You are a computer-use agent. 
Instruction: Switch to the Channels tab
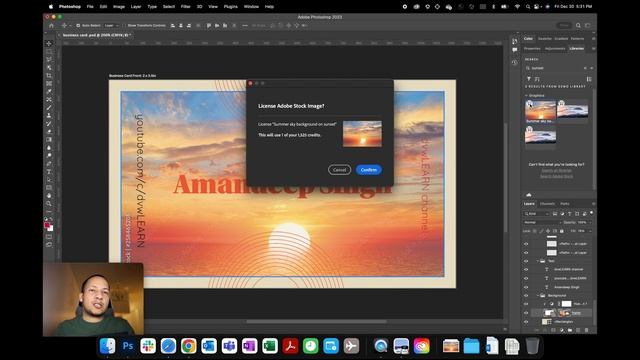(x=547, y=204)
